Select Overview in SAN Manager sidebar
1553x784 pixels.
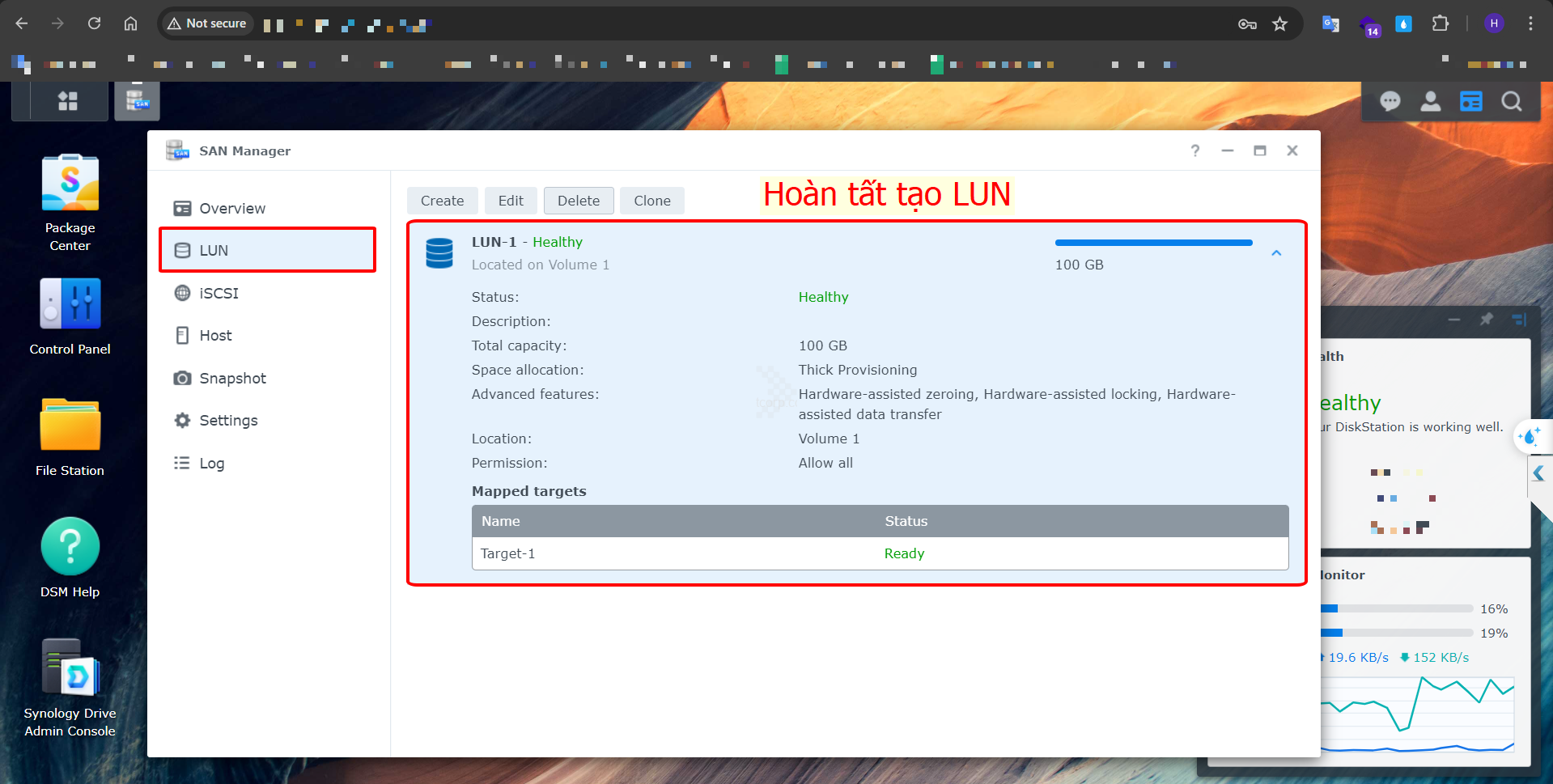click(x=232, y=209)
